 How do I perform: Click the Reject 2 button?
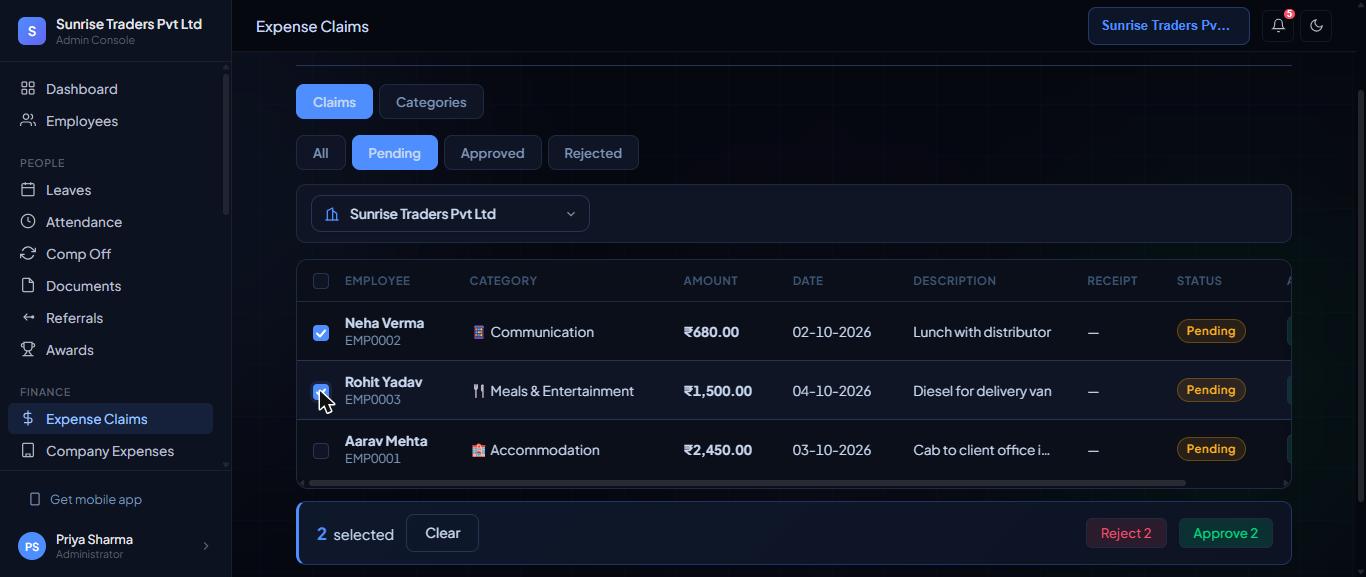1126,533
